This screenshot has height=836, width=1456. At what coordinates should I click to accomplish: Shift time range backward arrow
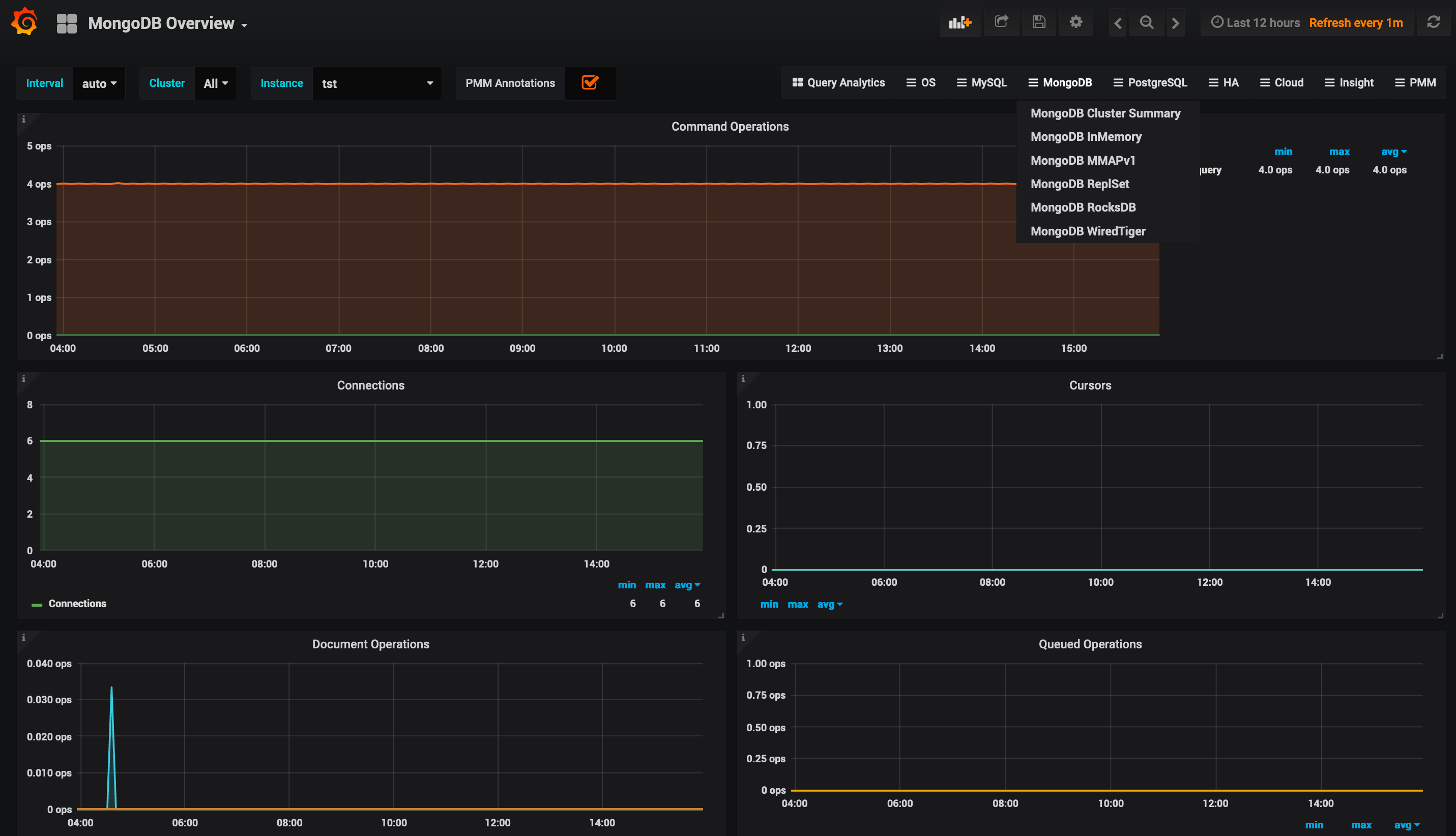click(1118, 23)
